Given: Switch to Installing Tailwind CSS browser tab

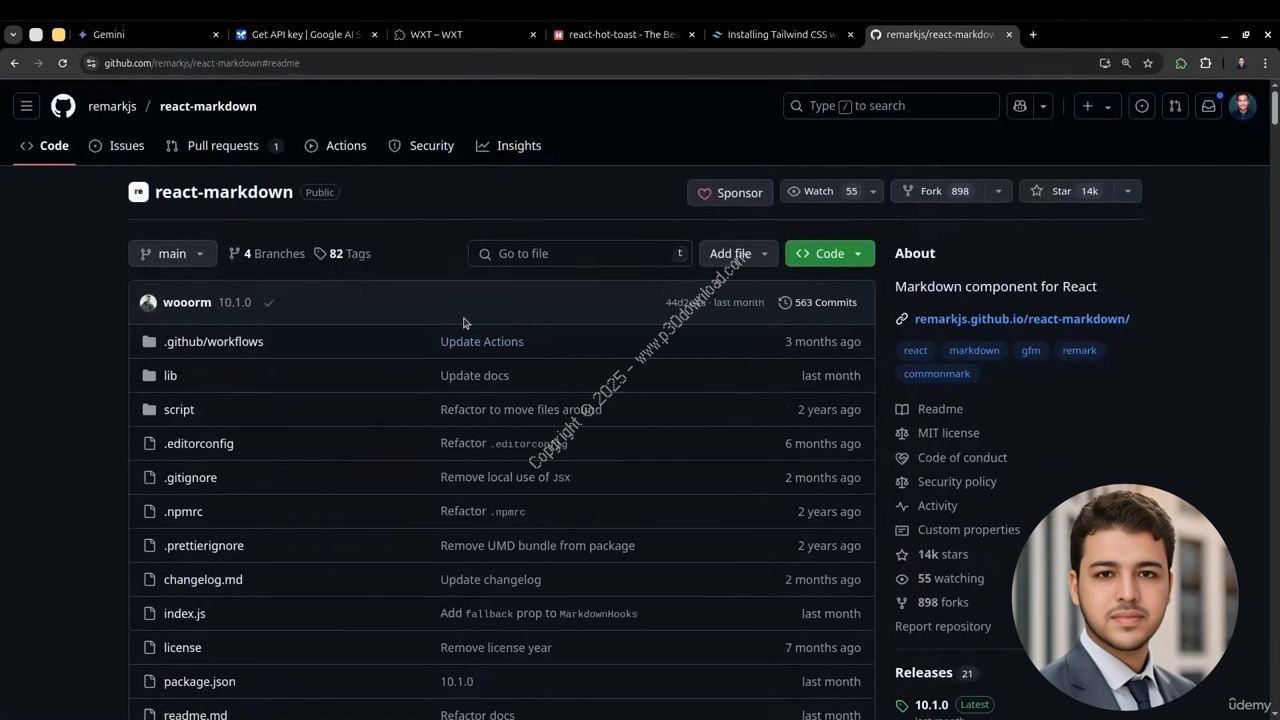Looking at the screenshot, I should [x=782, y=34].
